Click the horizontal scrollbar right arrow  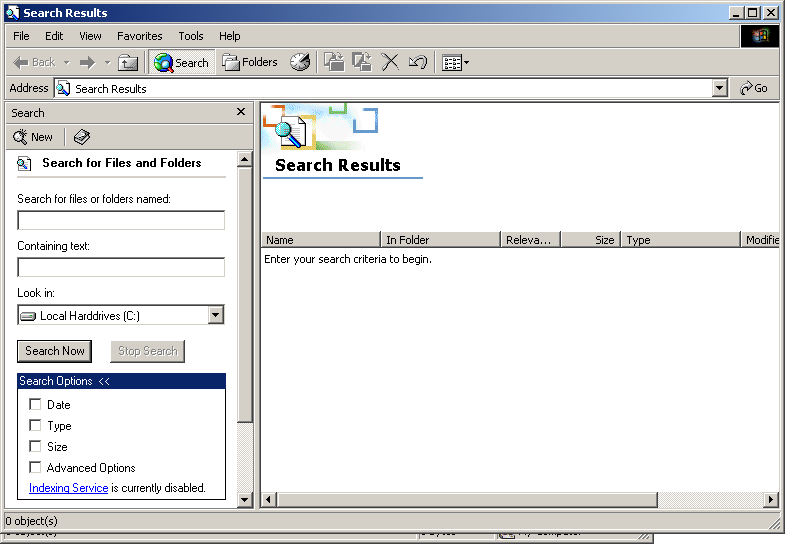coord(771,499)
